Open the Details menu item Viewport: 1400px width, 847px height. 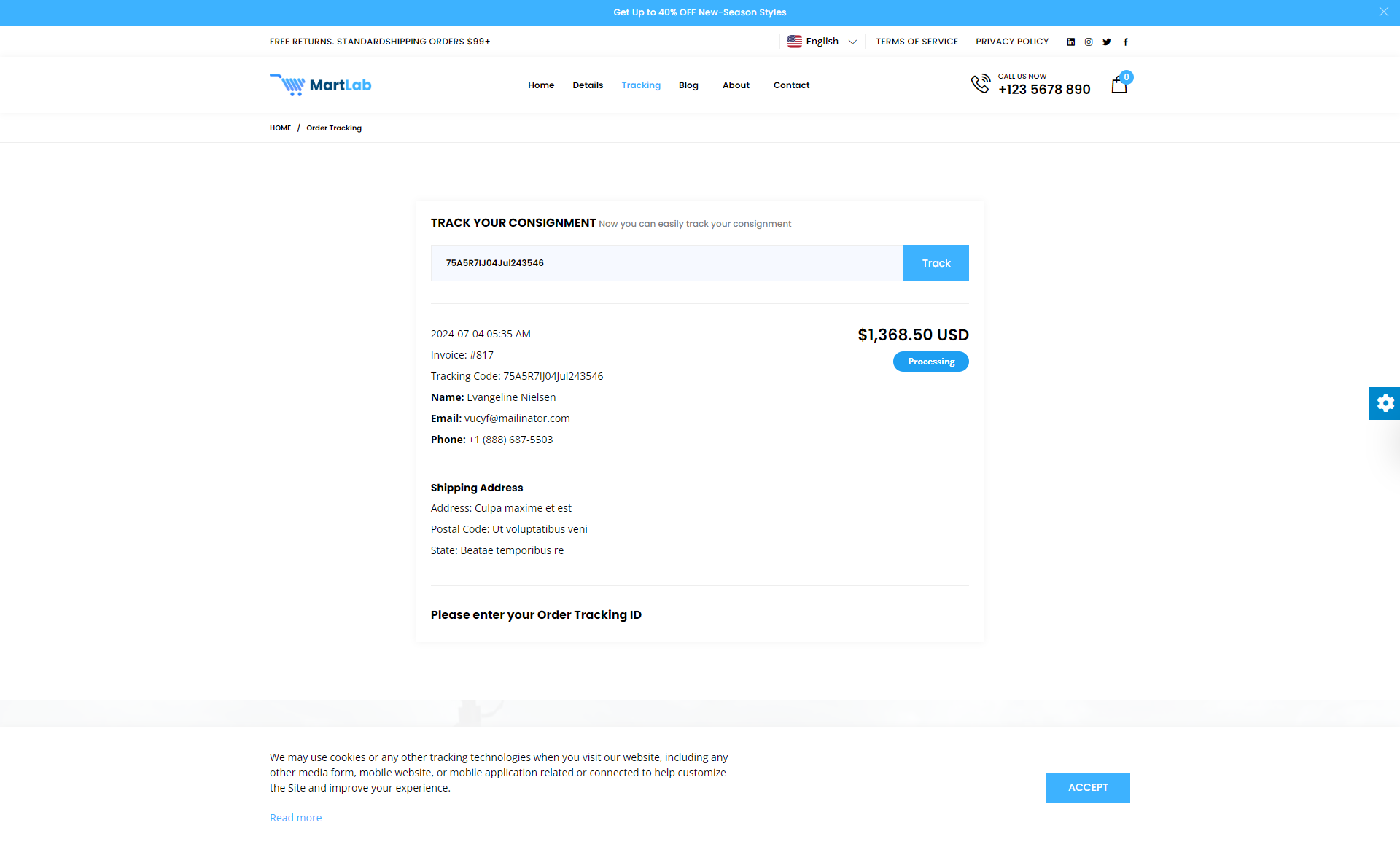(588, 85)
